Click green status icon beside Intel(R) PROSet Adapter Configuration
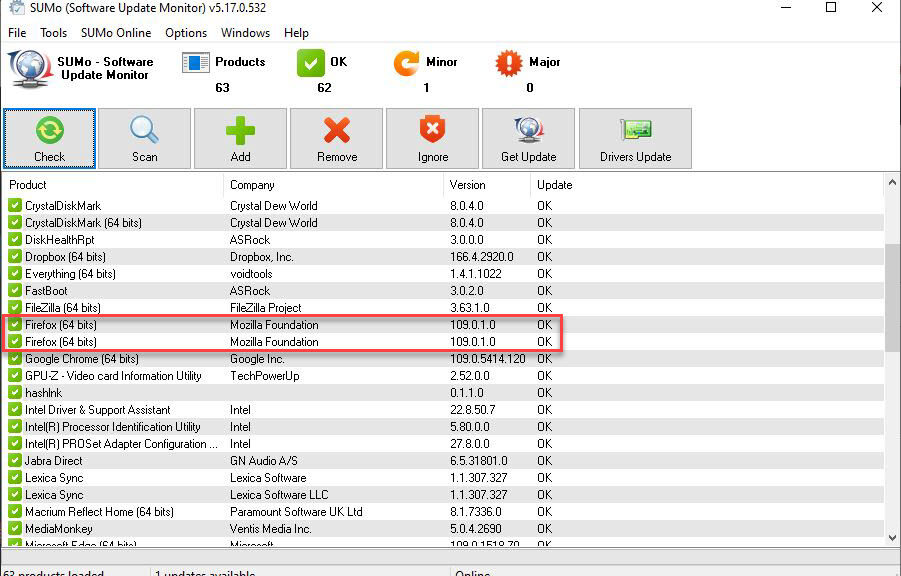This screenshot has width=901, height=576. pyautogui.click(x=14, y=444)
